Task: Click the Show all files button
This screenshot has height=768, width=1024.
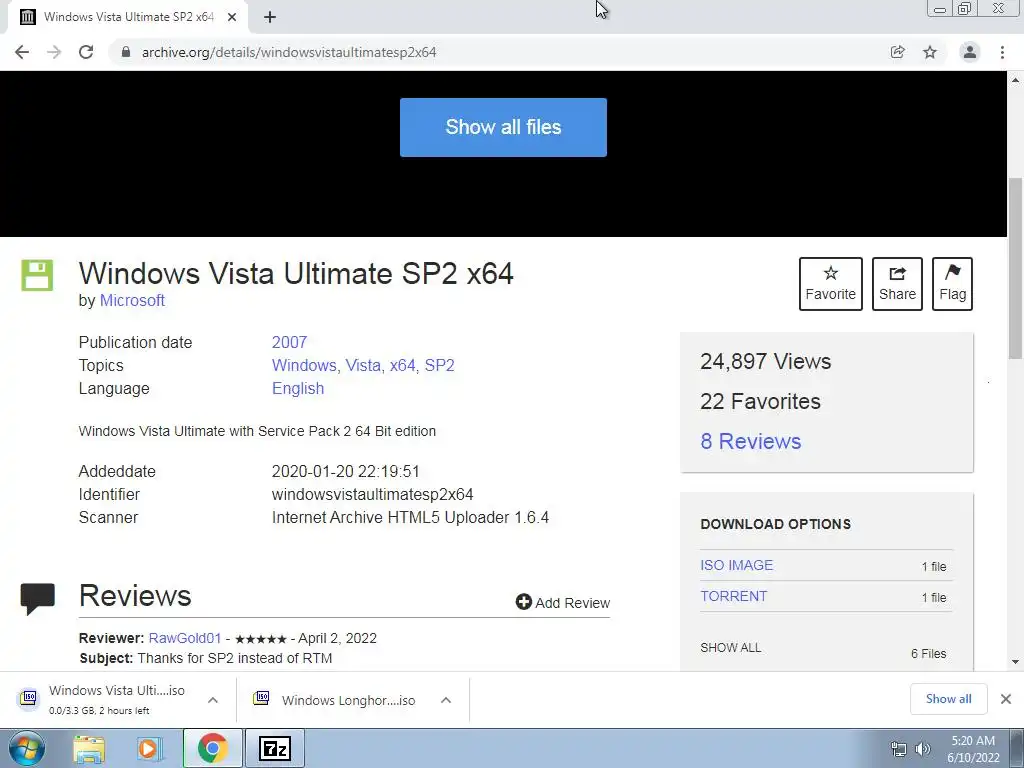Action: pos(503,127)
